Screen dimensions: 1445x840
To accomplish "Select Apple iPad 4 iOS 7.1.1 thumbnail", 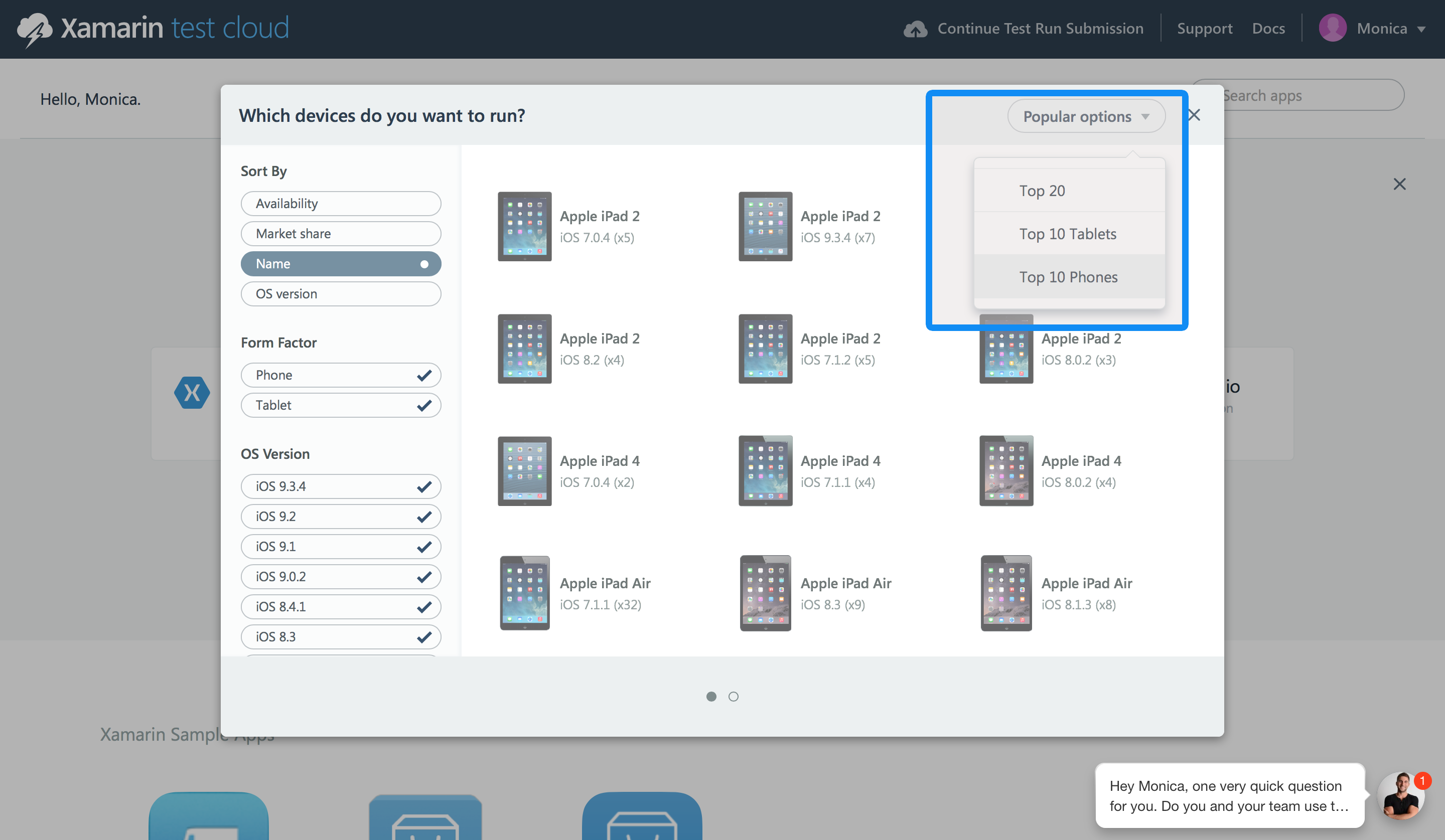I will [x=766, y=471].
